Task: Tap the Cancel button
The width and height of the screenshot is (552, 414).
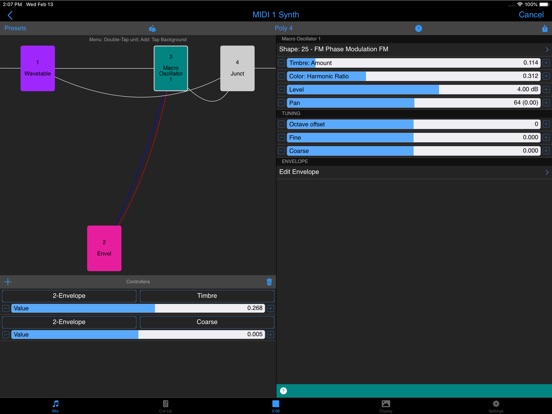Action: coord(531,15)
